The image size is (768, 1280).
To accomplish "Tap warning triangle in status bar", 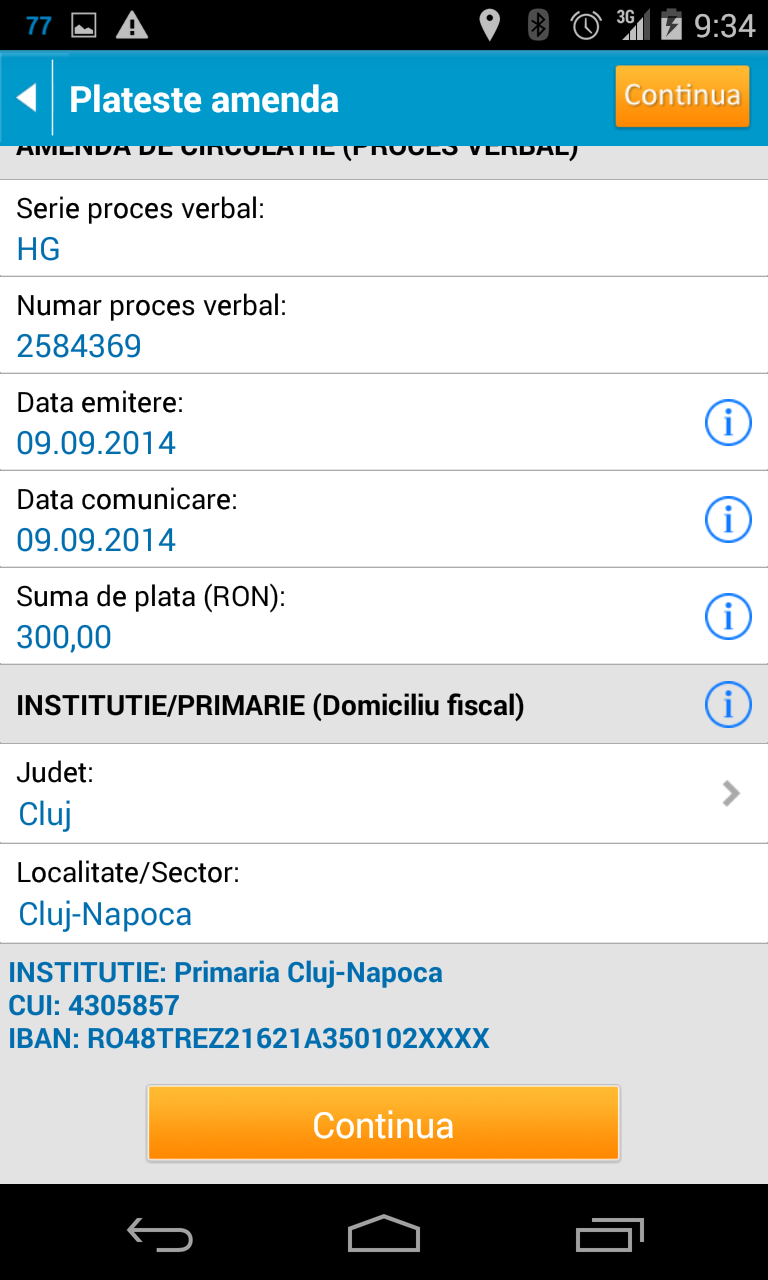I will tap(131, 26).
